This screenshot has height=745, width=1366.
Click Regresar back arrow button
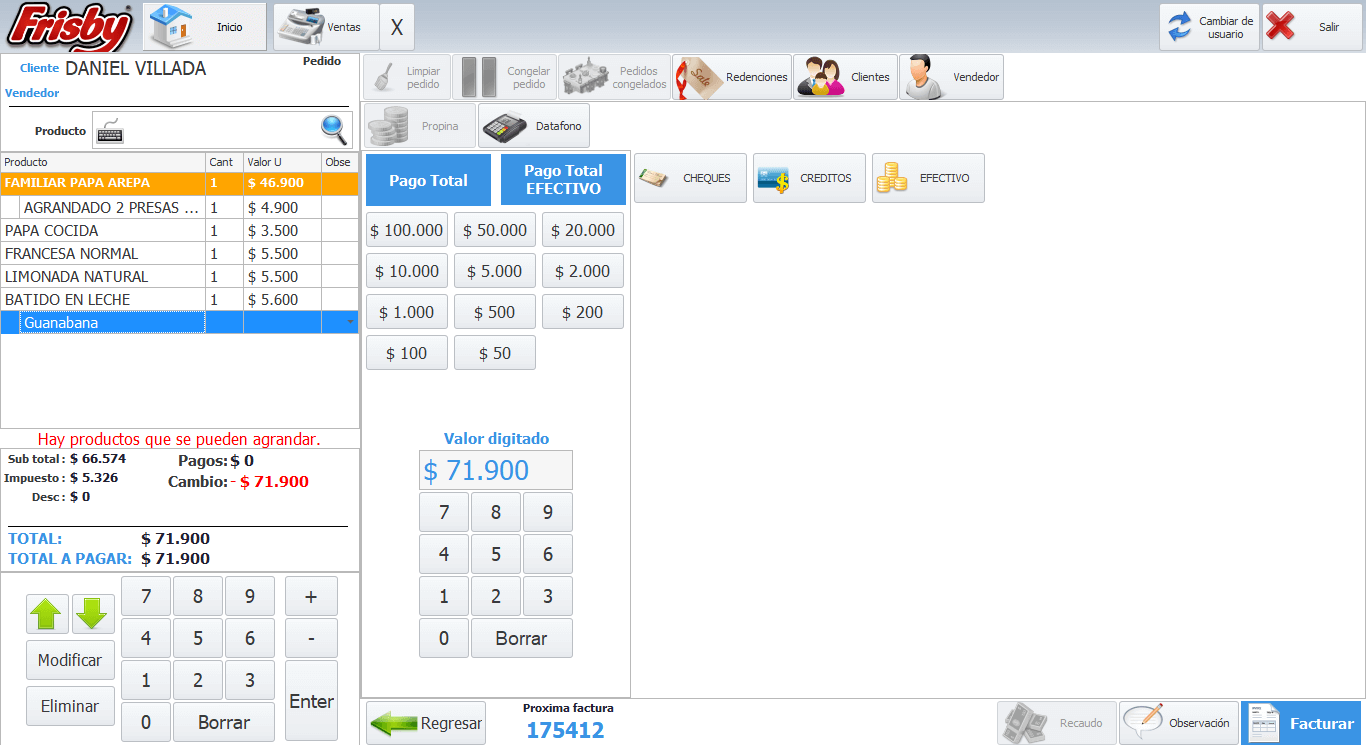(426, 723)
